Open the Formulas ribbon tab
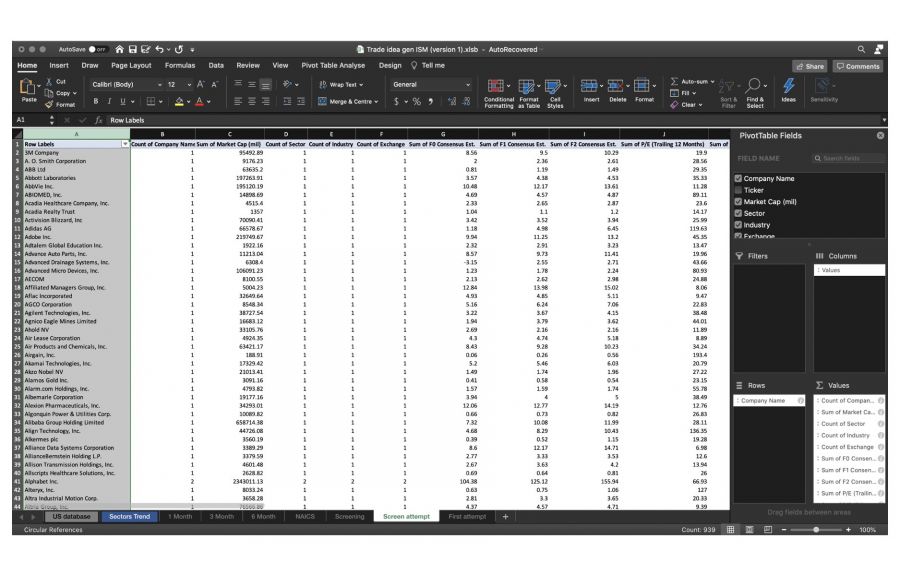This screenshot has height=576, width=900. (x=180, y=65)
